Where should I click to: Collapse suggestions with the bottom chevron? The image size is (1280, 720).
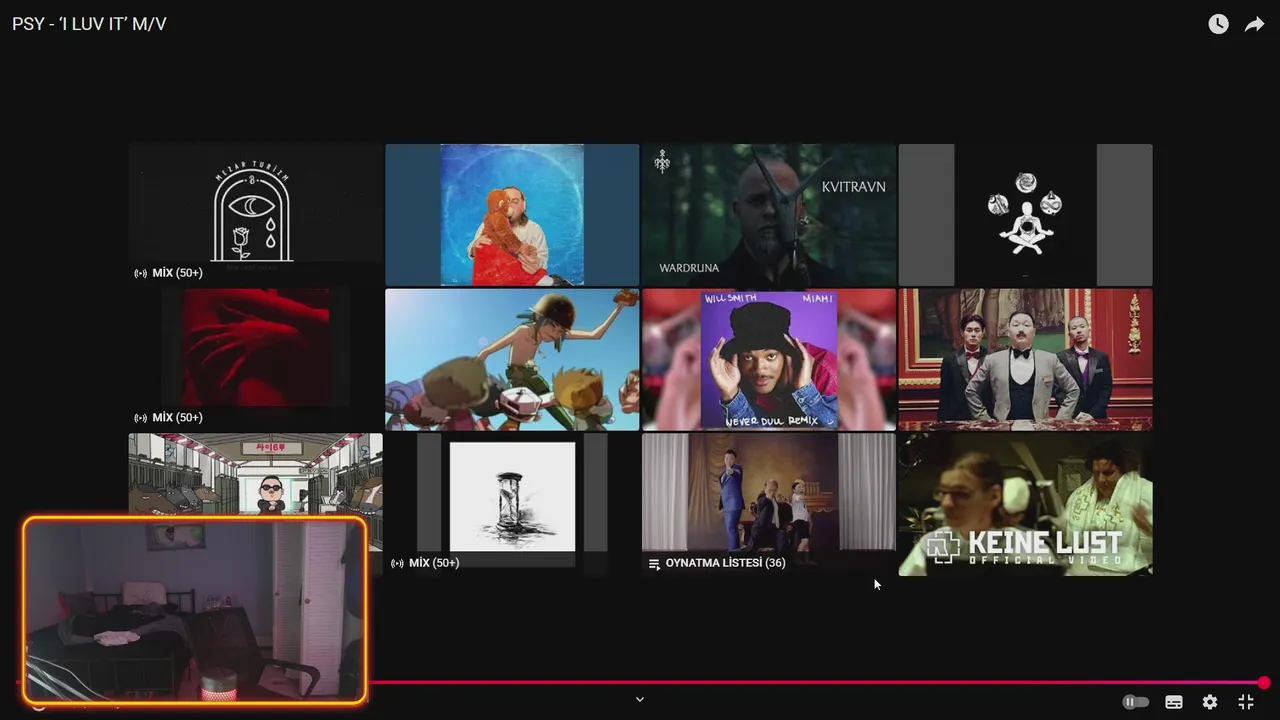click(x=640, y=699)
